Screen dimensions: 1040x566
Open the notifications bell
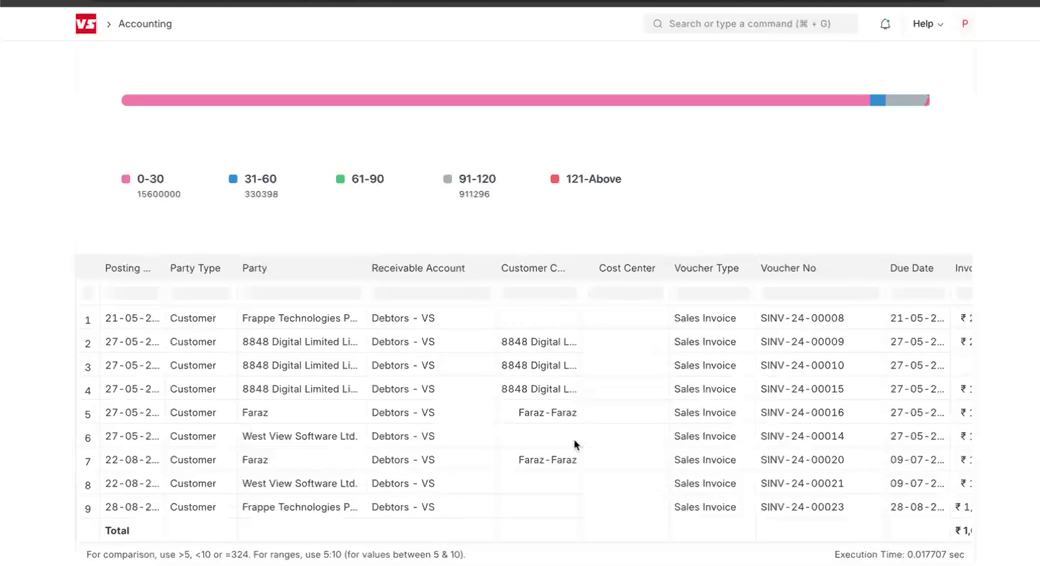pyautogui.click(x=885, y=24)
